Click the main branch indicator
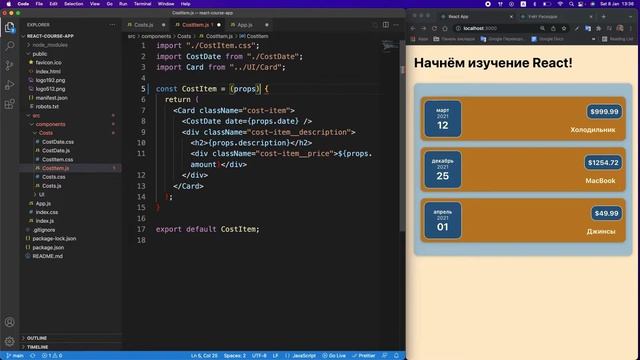640x360 pixels. [15, 356]
